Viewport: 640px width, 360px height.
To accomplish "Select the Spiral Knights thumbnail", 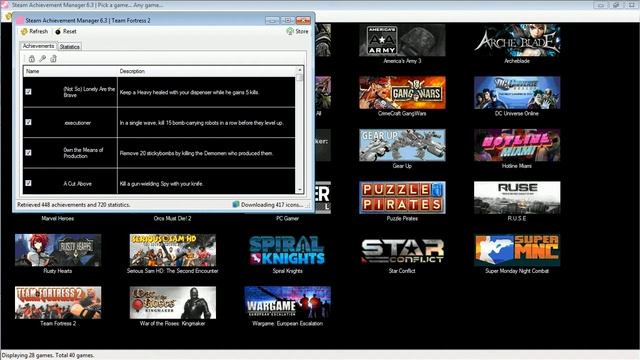I will coord(287,250).
